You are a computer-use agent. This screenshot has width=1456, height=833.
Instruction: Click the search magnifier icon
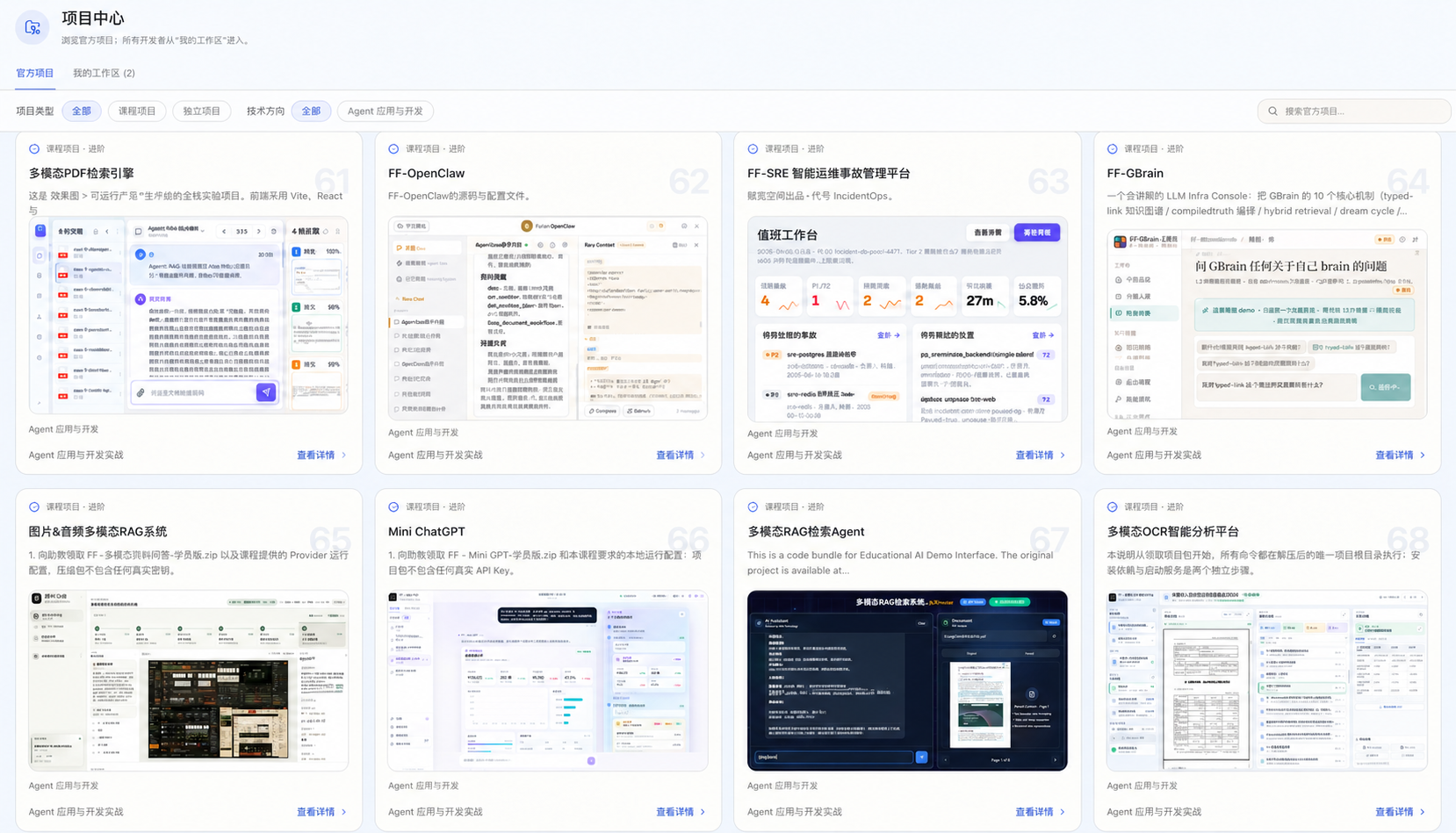(1272, 111)
